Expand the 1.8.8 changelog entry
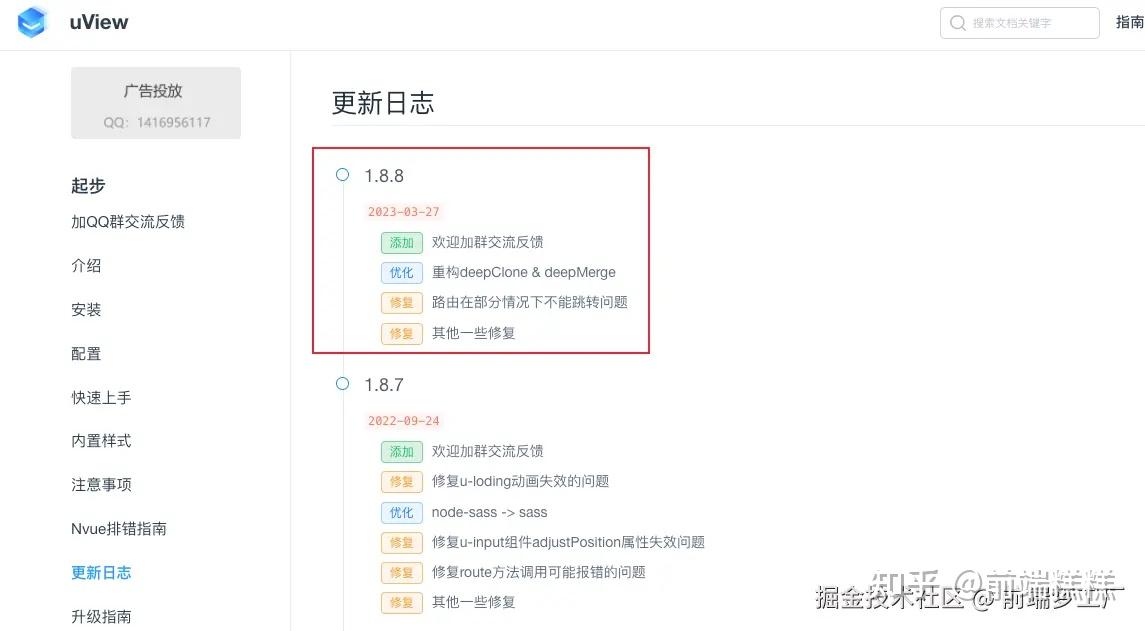 click(x=385, y=175)
